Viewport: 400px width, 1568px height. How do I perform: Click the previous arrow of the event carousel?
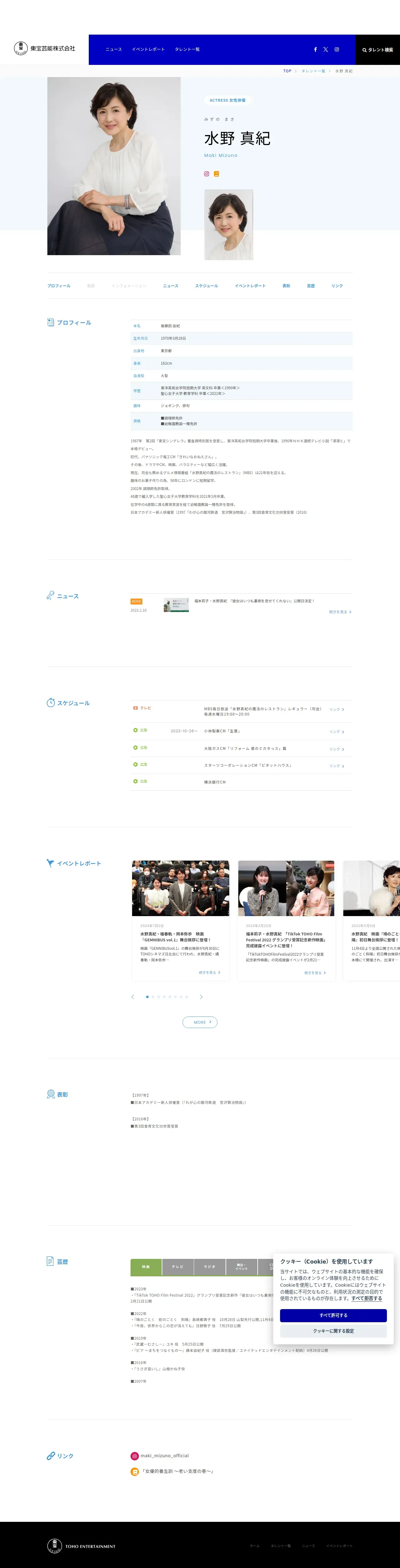point(132,997)
